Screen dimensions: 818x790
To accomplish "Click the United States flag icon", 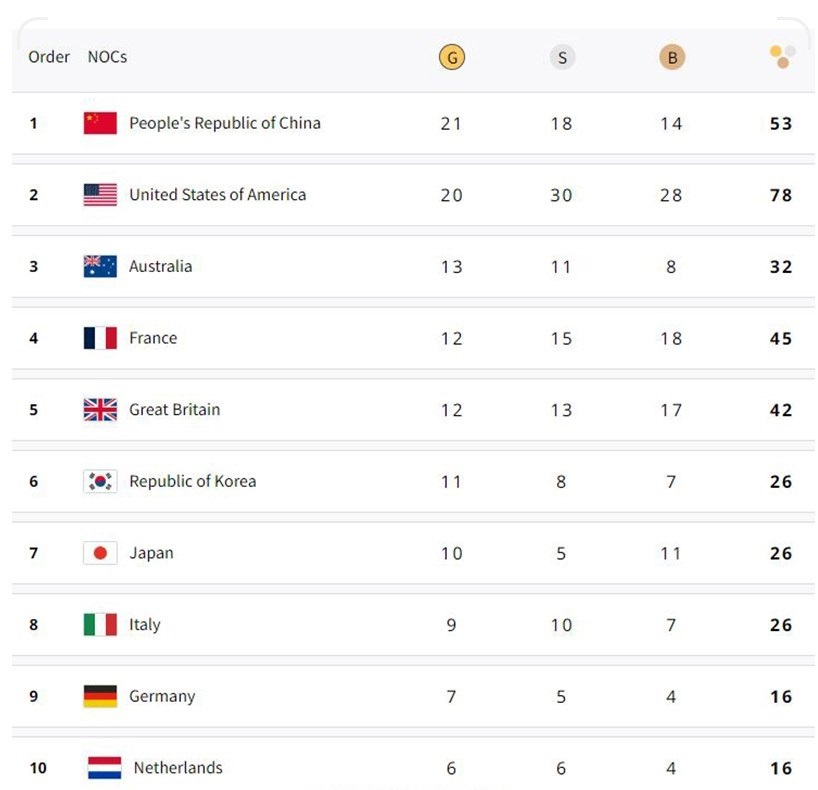I will [x=100, y=195].
